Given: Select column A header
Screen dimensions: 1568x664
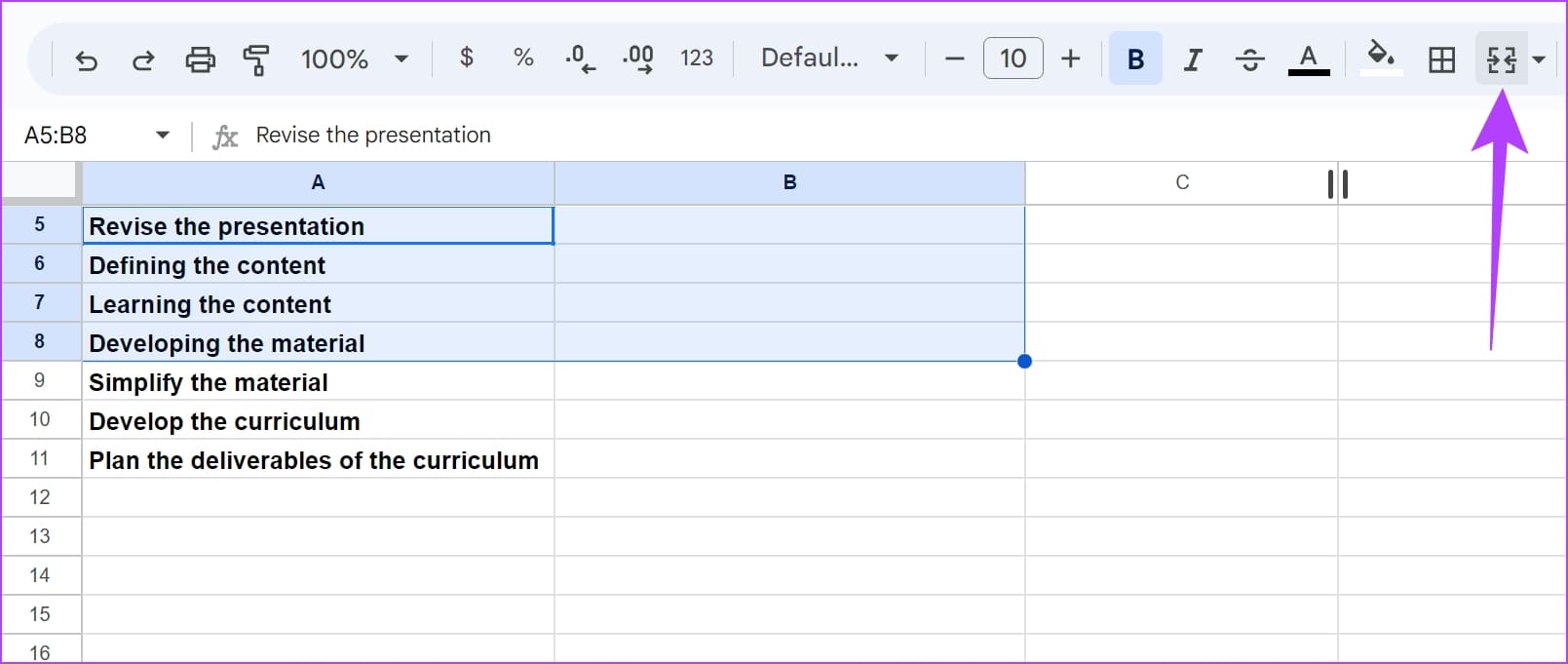Looking at the screenshot, I should 318,182.
